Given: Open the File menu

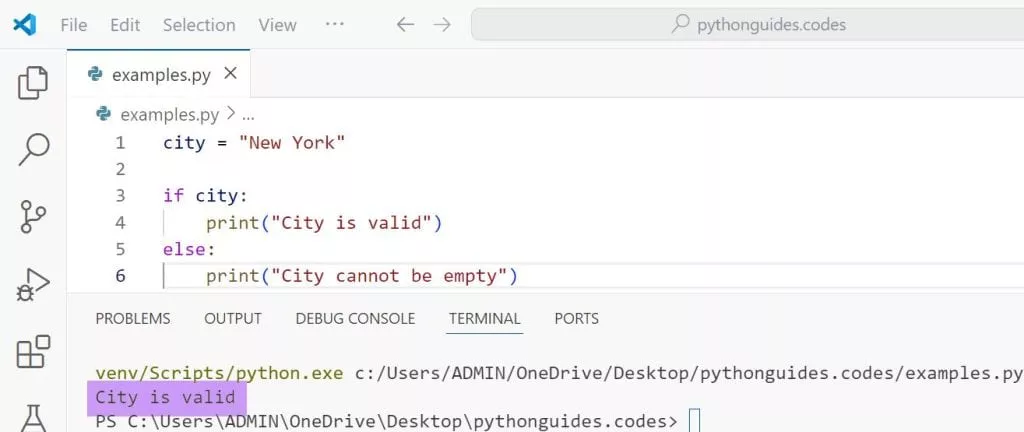Looking at the screenshot, I should [74, 25].
